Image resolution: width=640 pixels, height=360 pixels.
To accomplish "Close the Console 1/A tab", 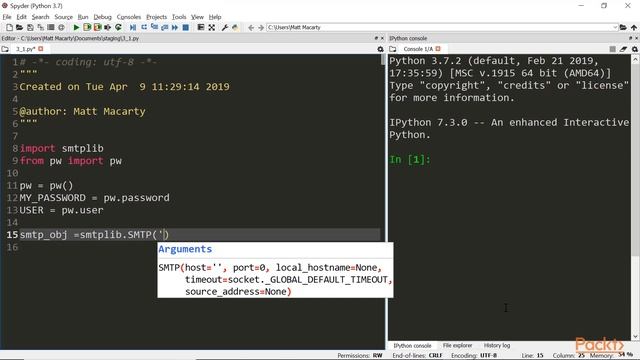I will (438, 49).
